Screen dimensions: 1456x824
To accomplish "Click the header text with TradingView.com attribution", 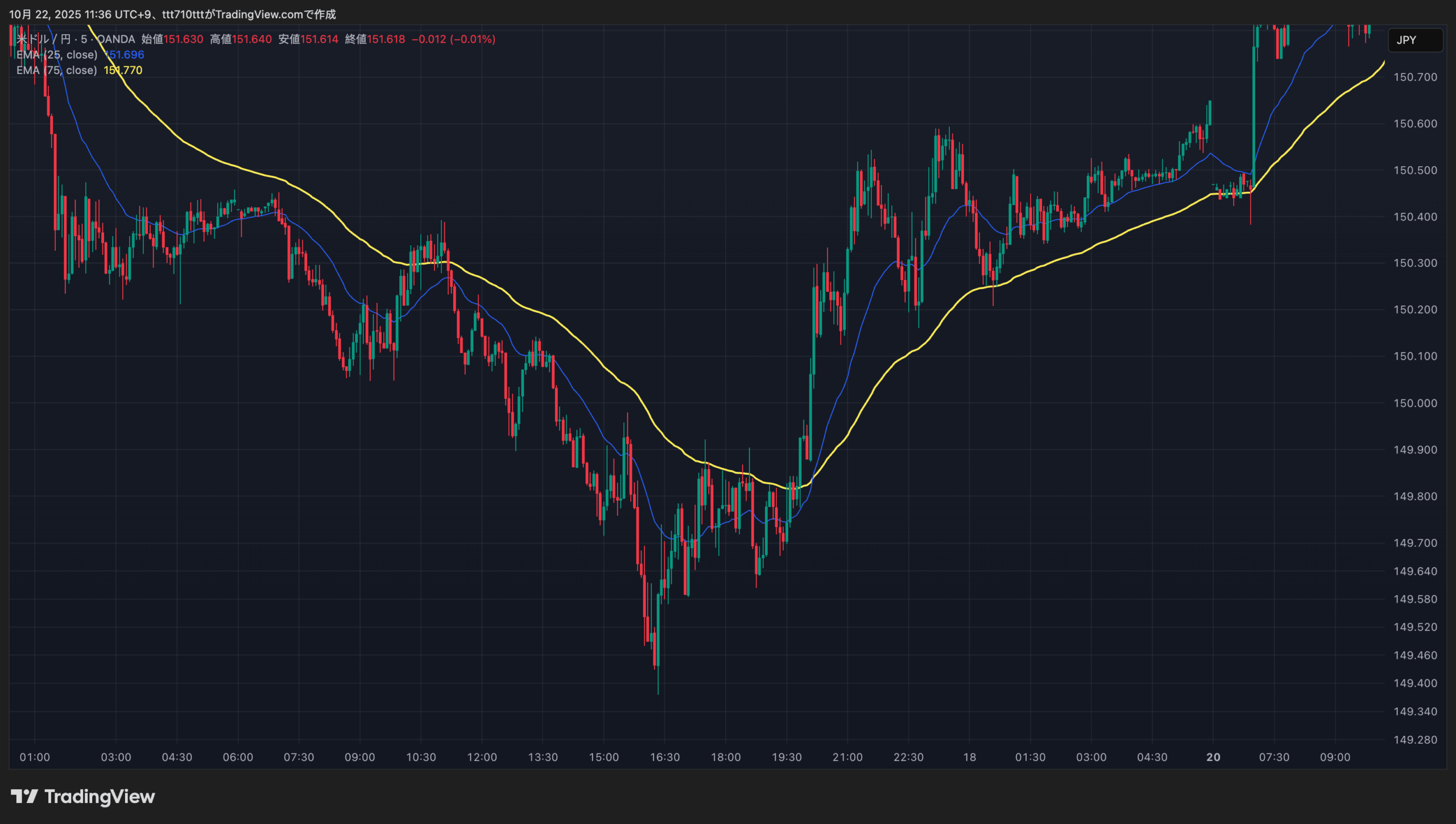I will (x=172, y=14).
